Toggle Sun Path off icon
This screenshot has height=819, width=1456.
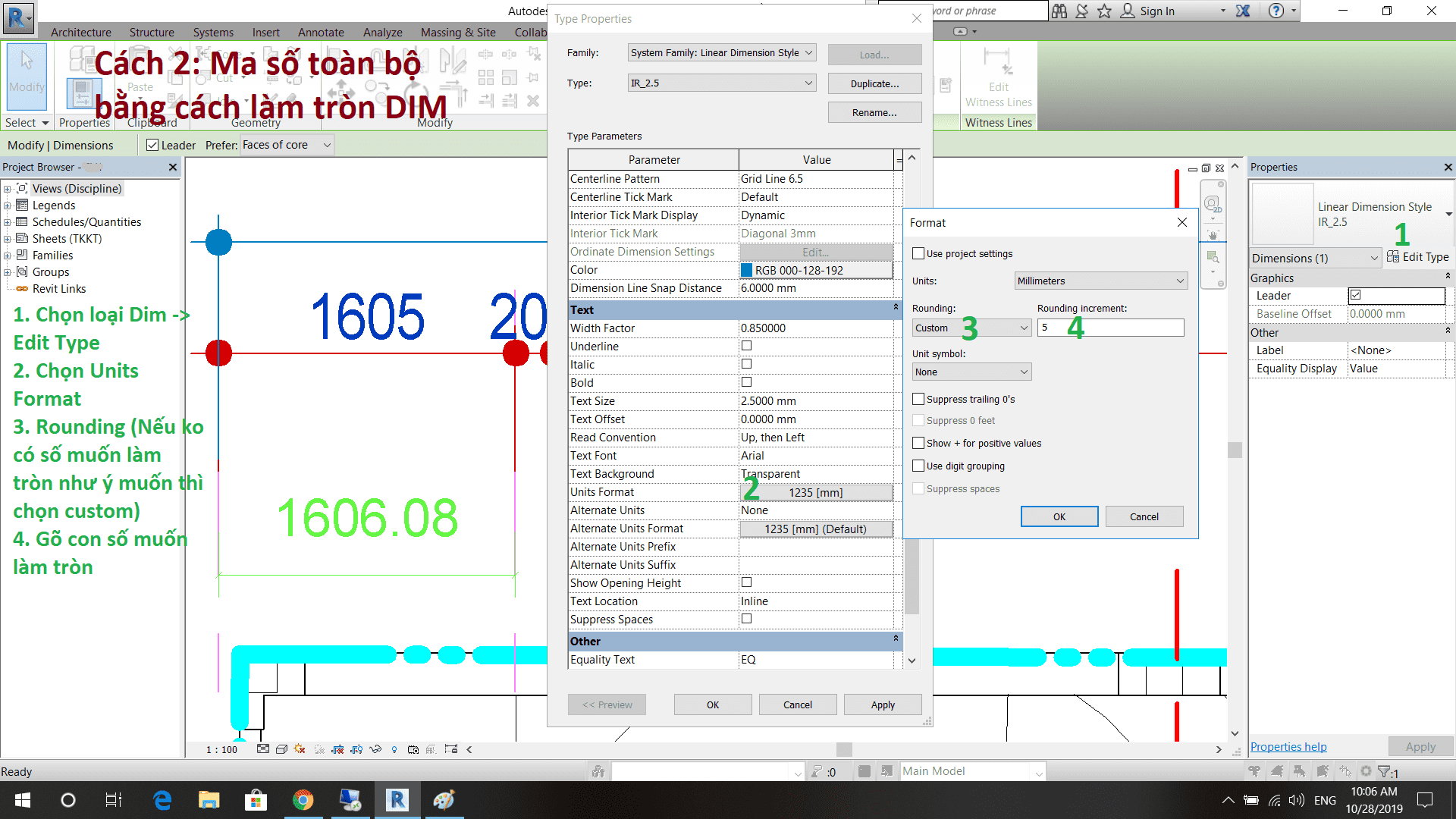(x=300, y=749)
